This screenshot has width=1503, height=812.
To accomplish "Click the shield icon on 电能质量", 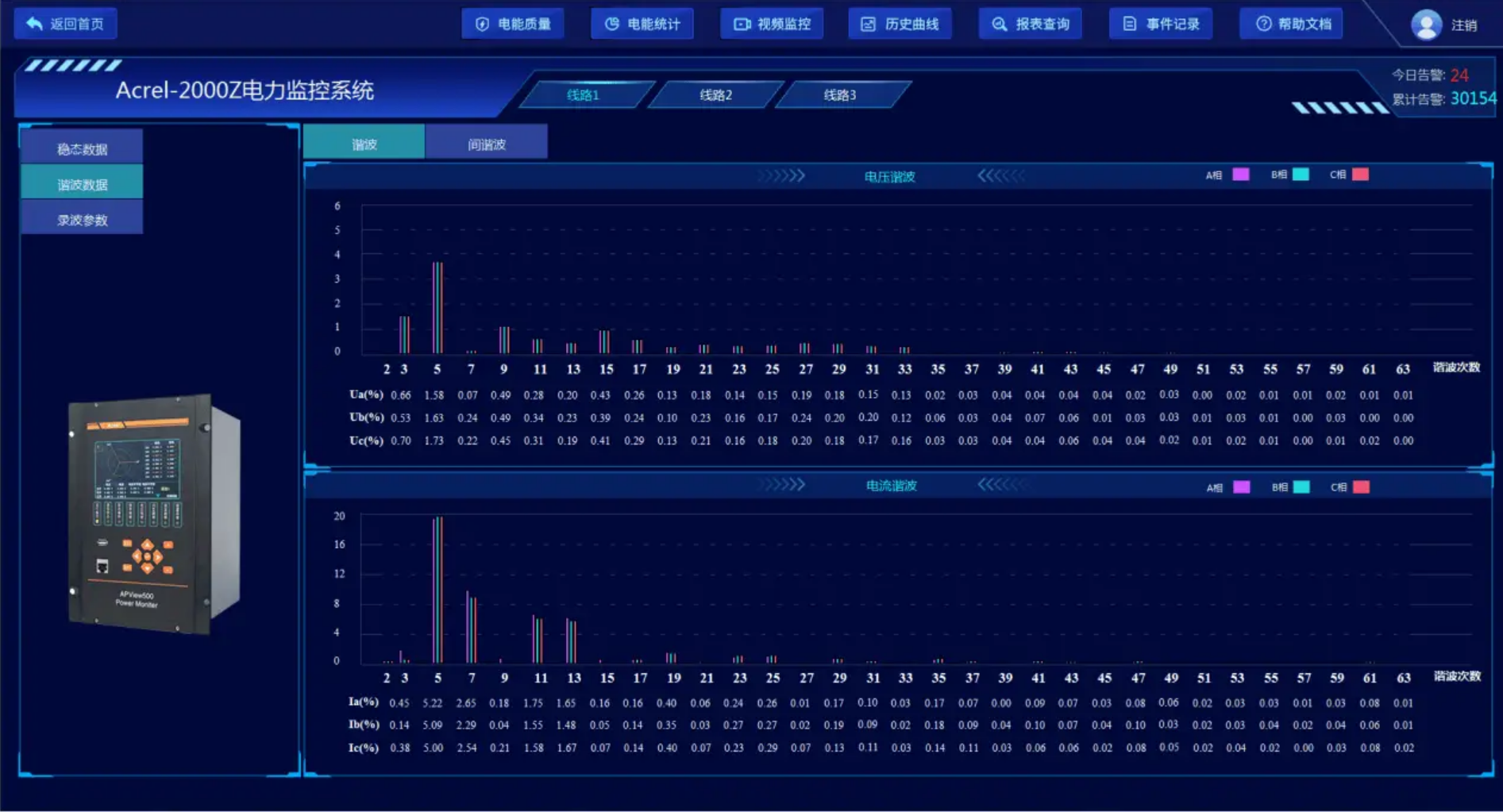I will pyautogui.click(x=482, y=24).
